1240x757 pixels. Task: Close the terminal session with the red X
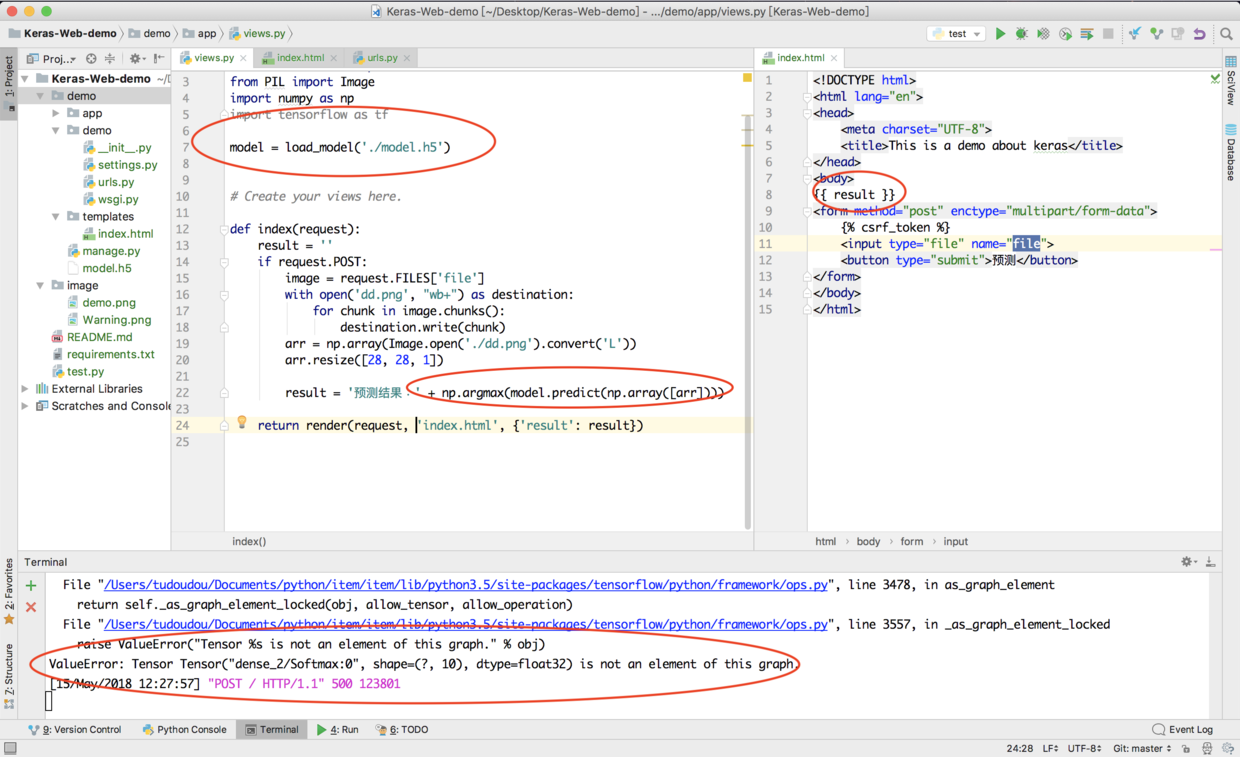(31, 607)
